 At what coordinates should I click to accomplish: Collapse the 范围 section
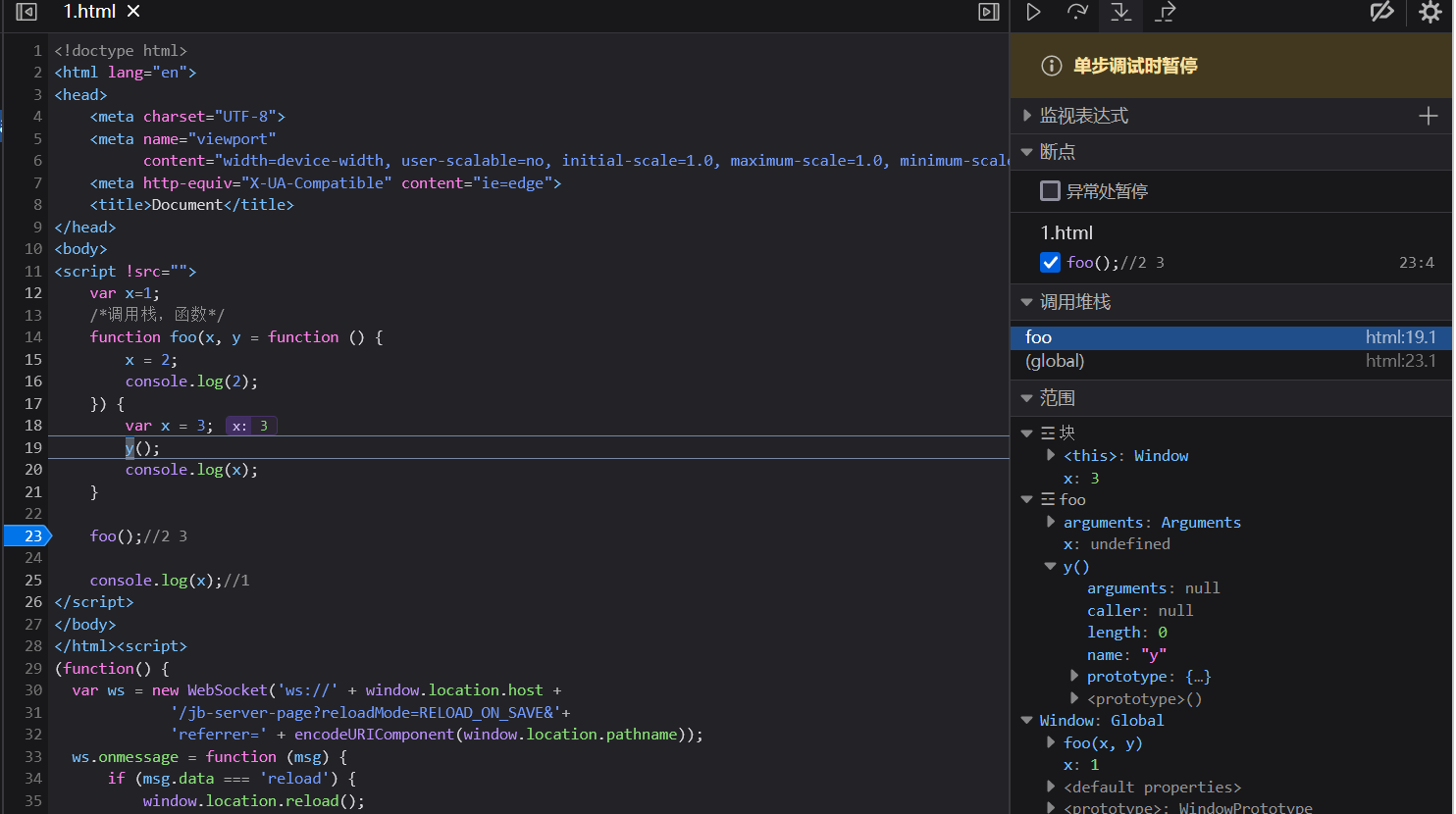[1027, 398]
